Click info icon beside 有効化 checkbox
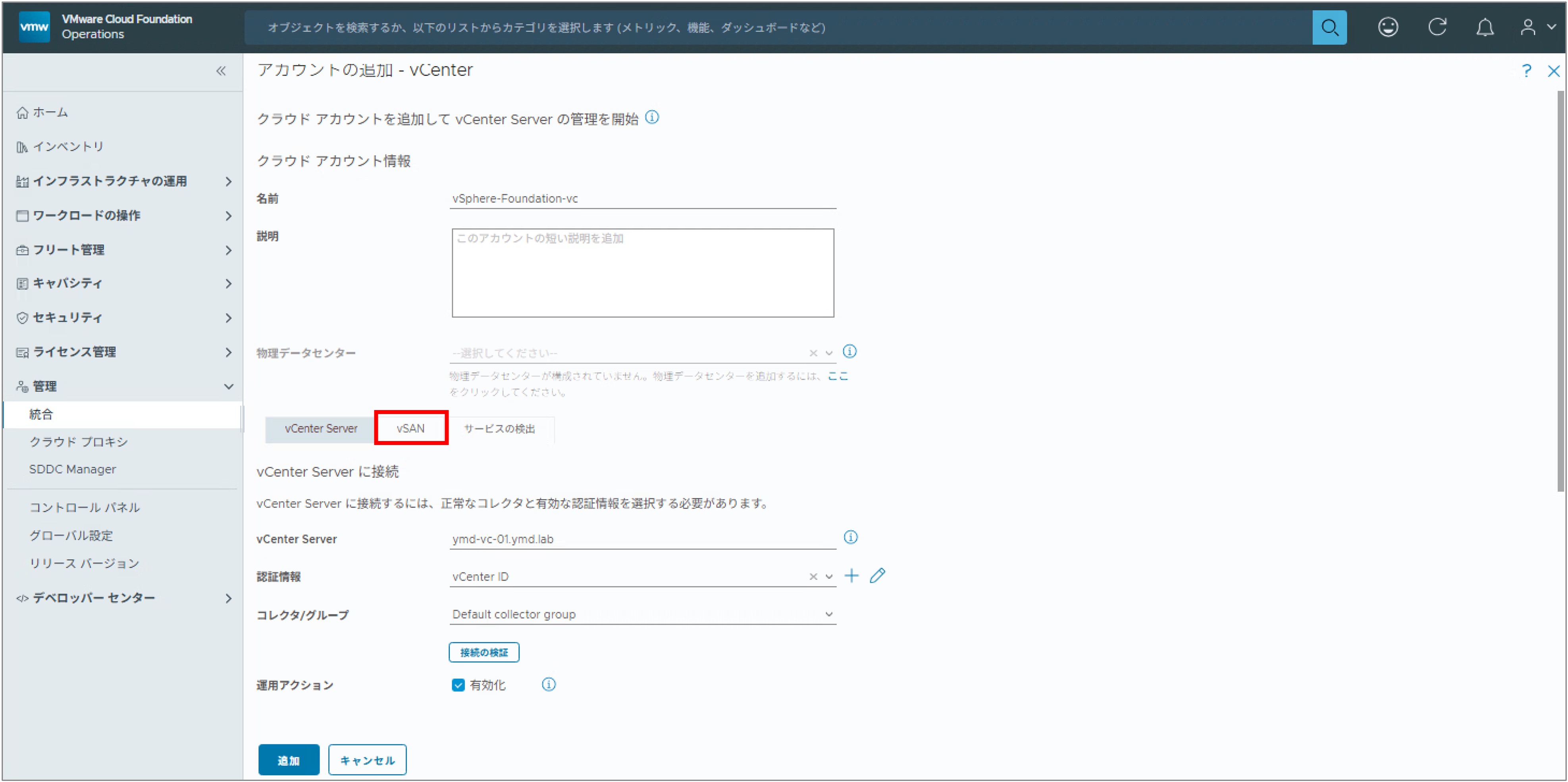The height and width of the screenshot is (782, 1568). pos(549,684)
